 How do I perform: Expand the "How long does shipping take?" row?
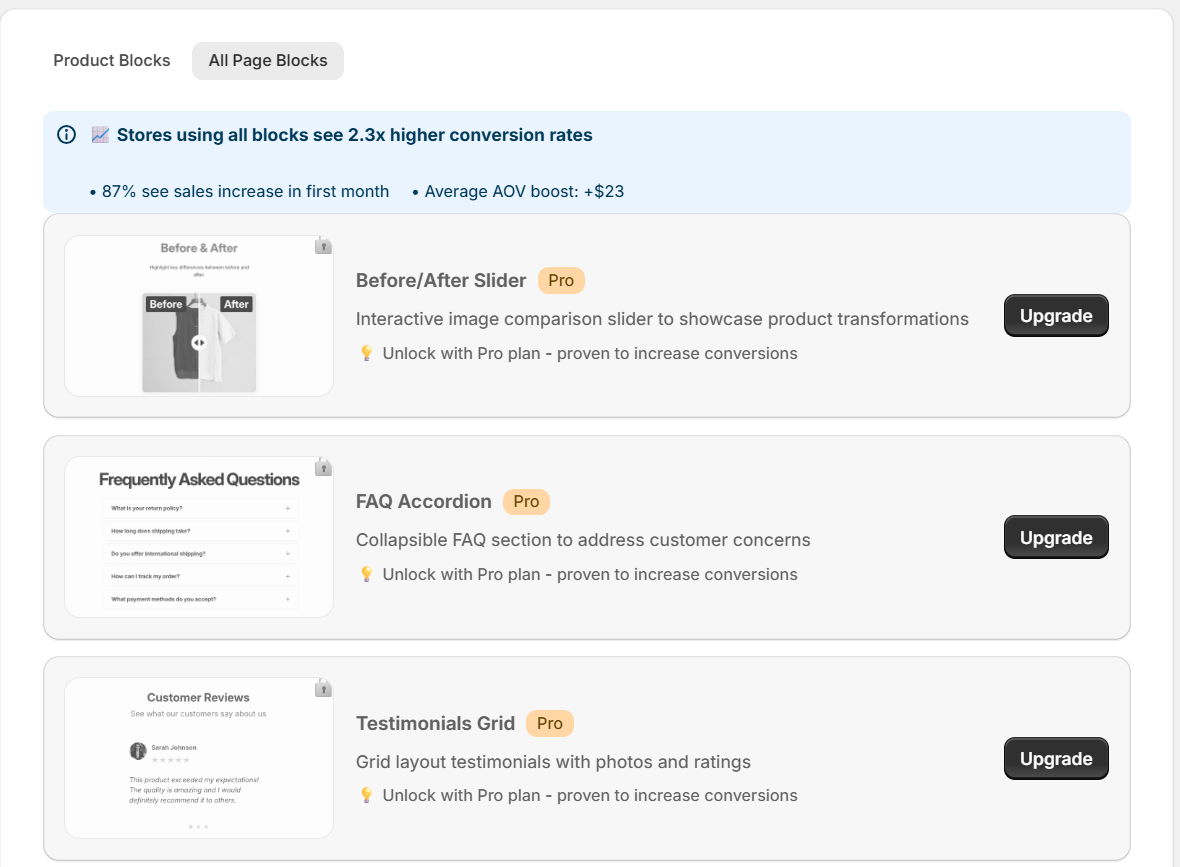tap(200, 531)
